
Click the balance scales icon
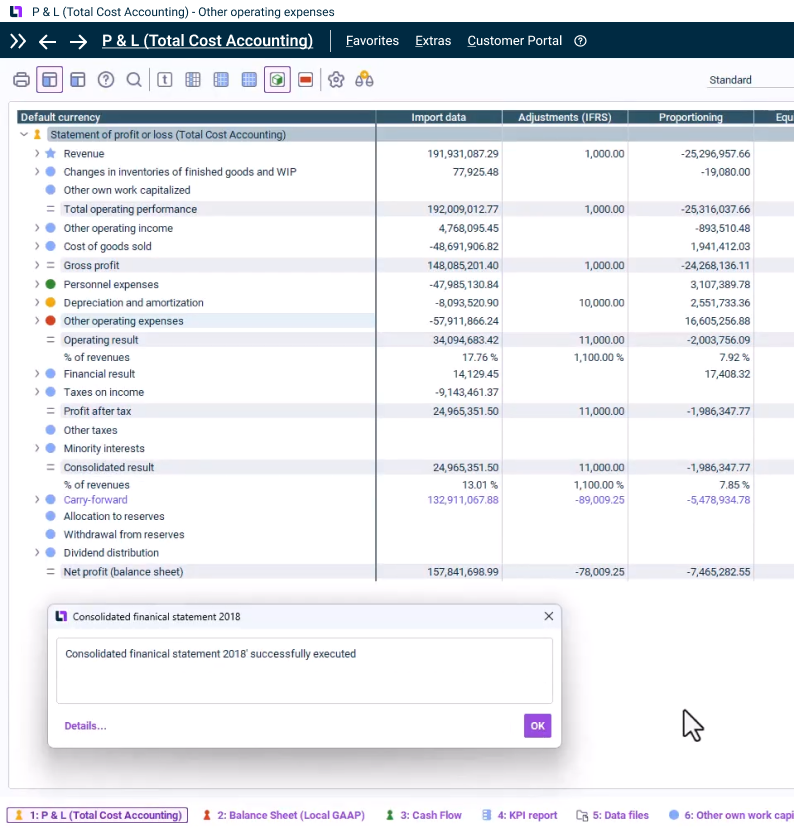click(x=364, y=80)
